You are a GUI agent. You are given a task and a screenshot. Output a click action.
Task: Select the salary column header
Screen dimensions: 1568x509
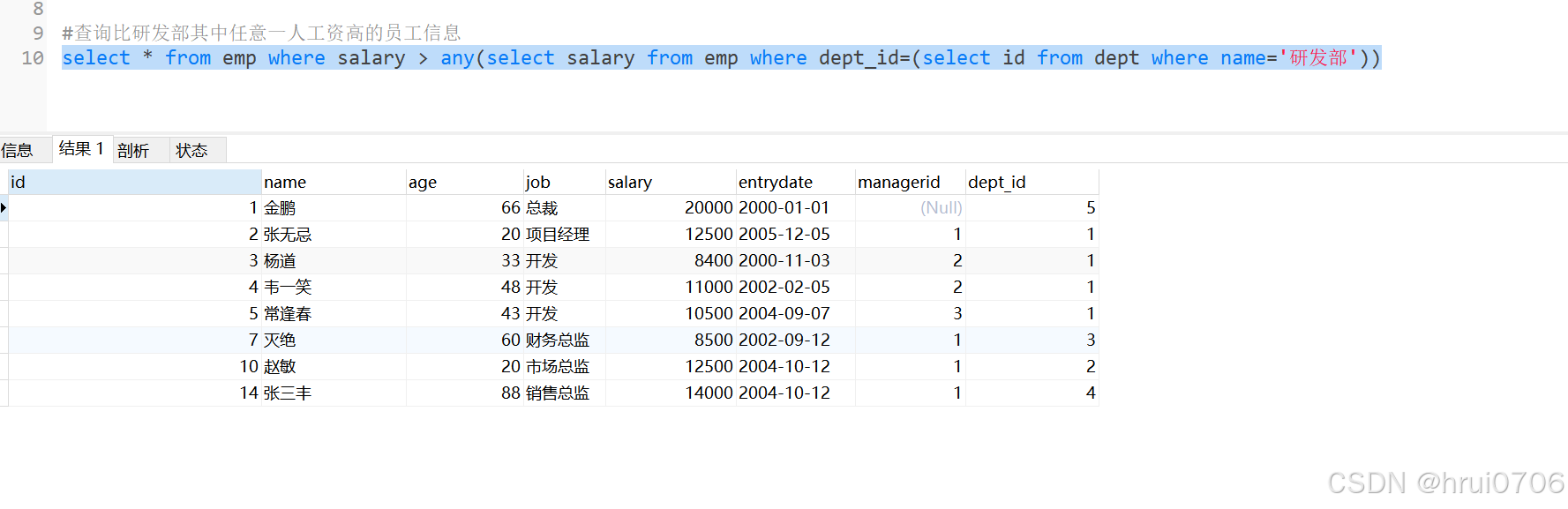(x=671, y=182)
